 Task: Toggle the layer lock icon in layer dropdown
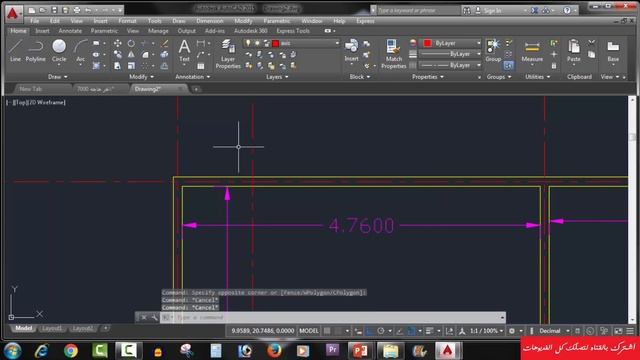[267, 43]
